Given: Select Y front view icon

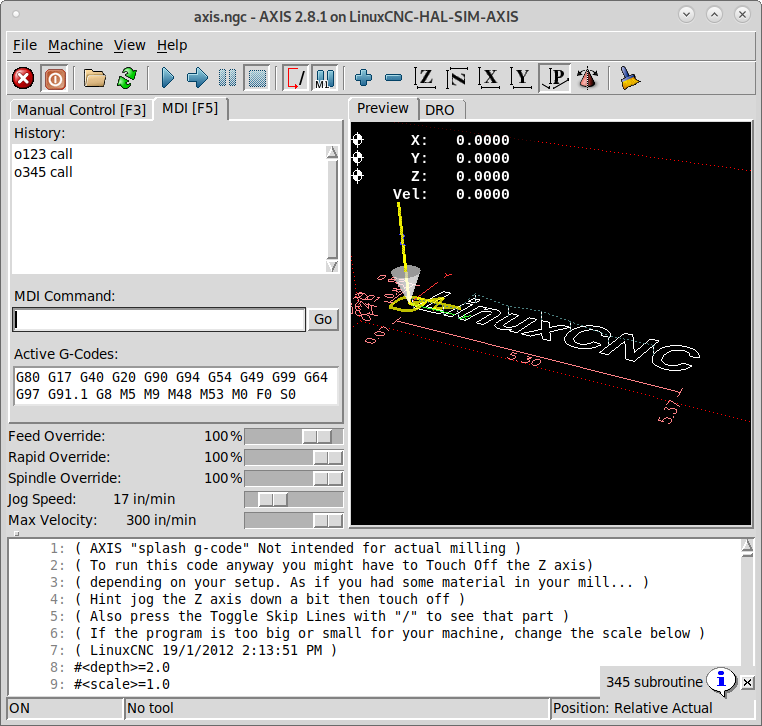Looking at the screenshot, I should (x=521, y=78).
